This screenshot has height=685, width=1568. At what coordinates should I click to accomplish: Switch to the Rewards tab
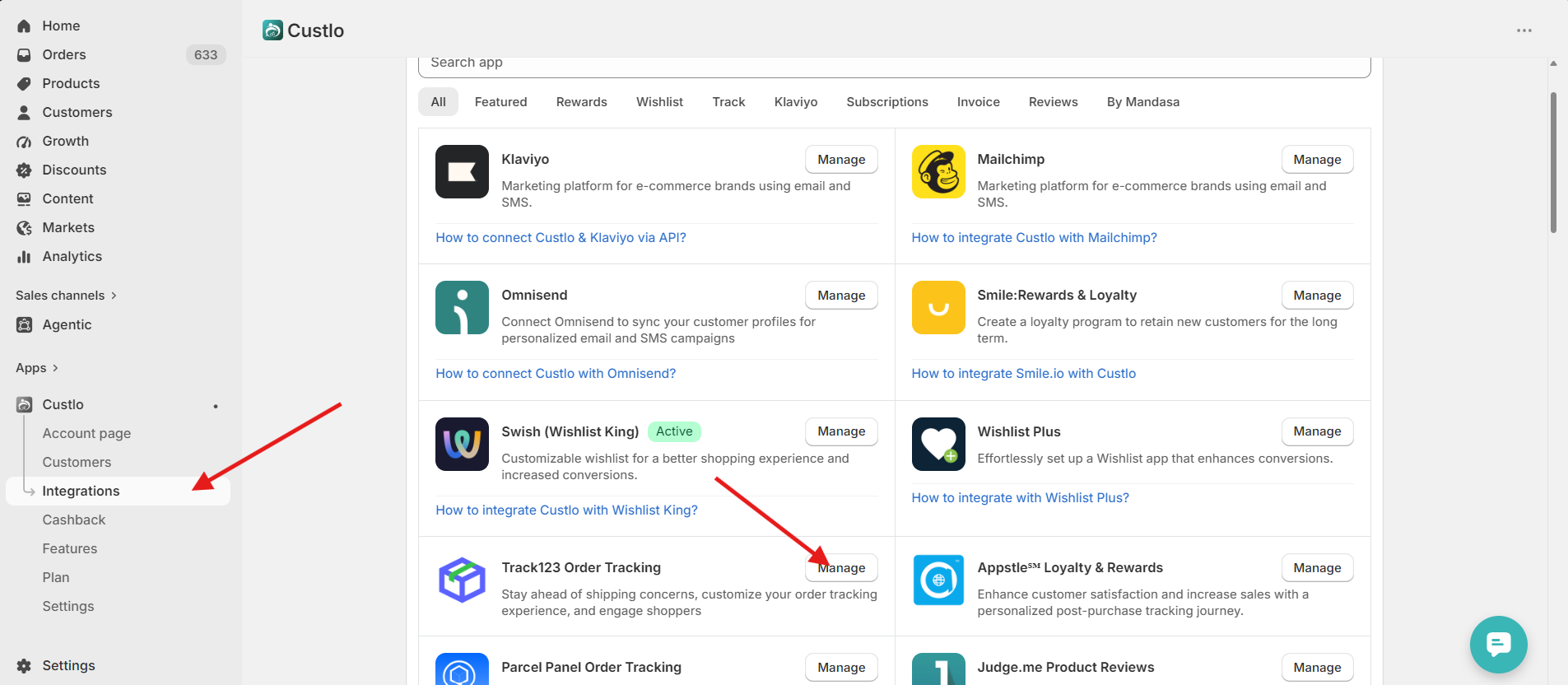(x=581, y=102)
